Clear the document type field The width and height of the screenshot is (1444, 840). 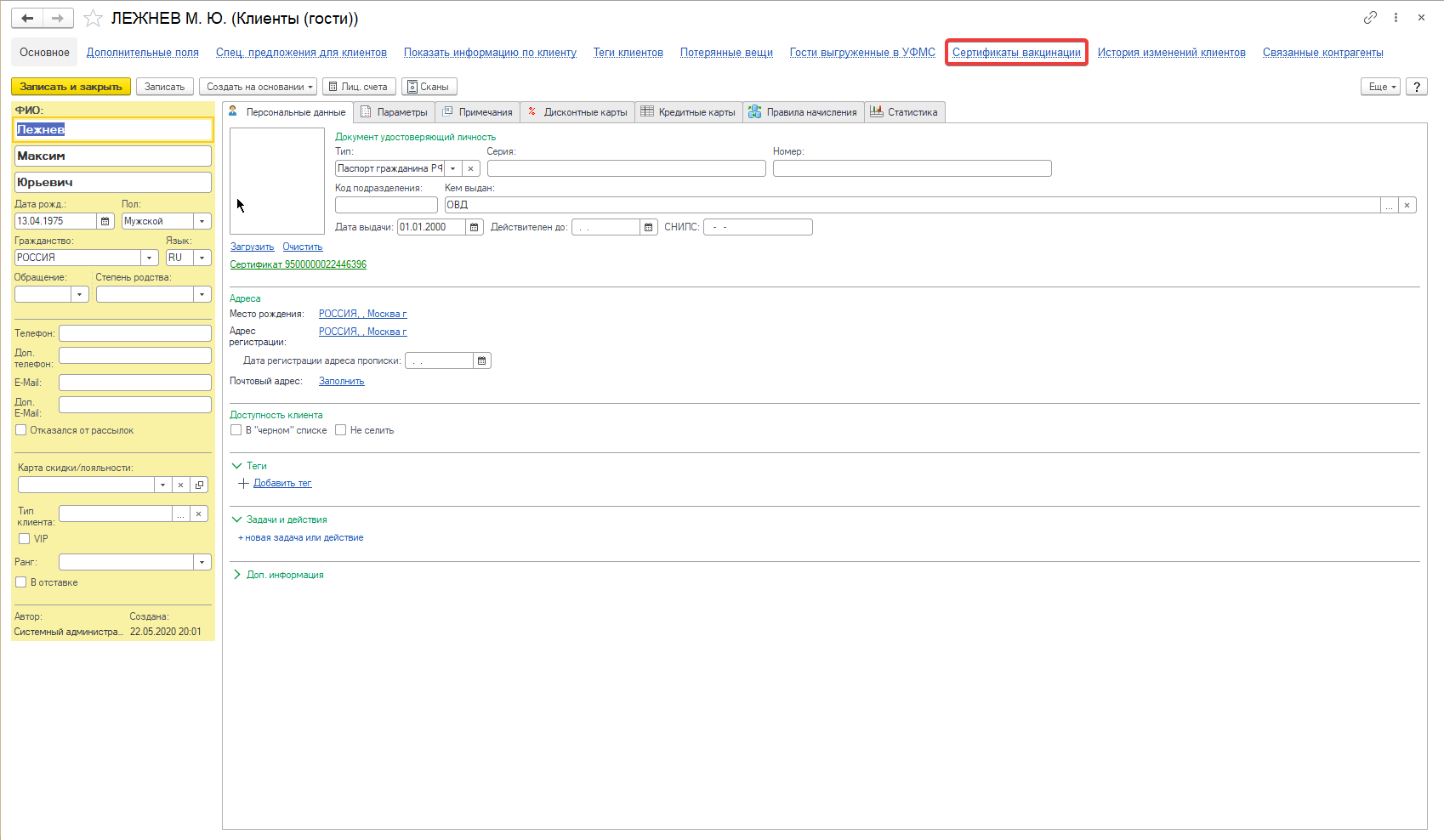pos(470,168)
